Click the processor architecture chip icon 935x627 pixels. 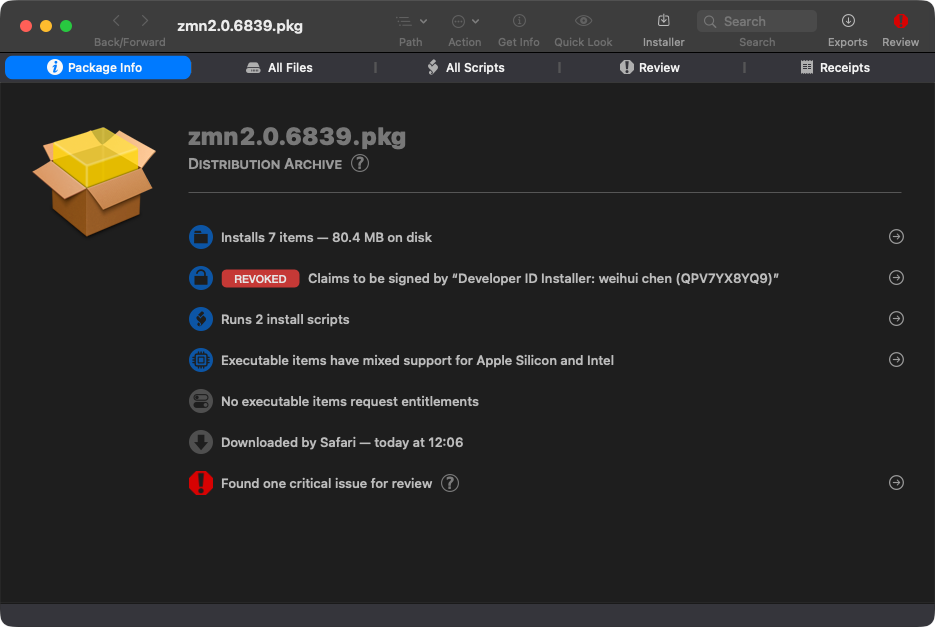tap(201, 360)
